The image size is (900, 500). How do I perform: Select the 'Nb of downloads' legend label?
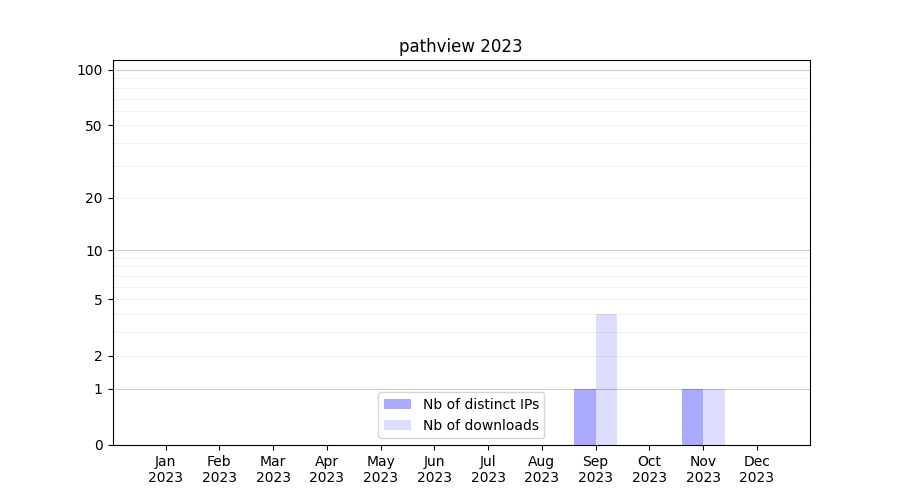480,425
